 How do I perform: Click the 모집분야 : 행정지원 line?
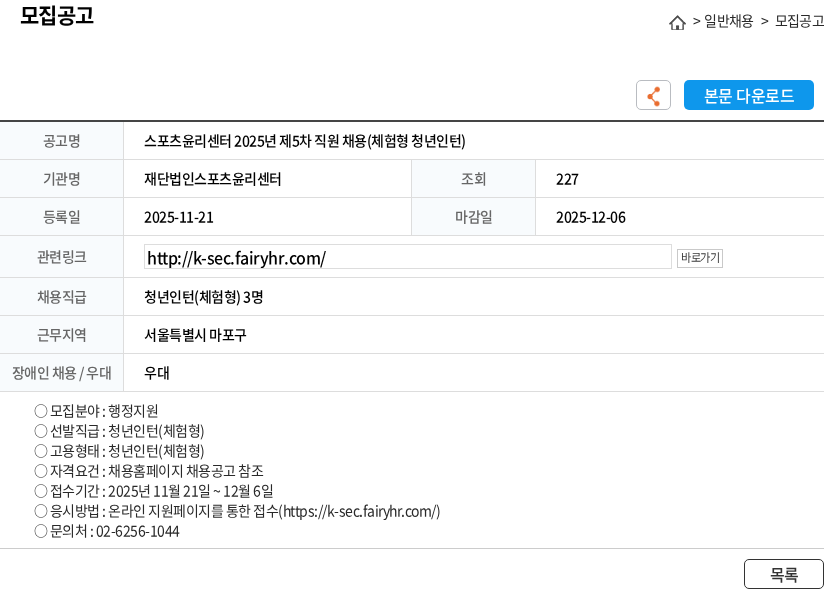pyautogui.click(x=96, y=411)
